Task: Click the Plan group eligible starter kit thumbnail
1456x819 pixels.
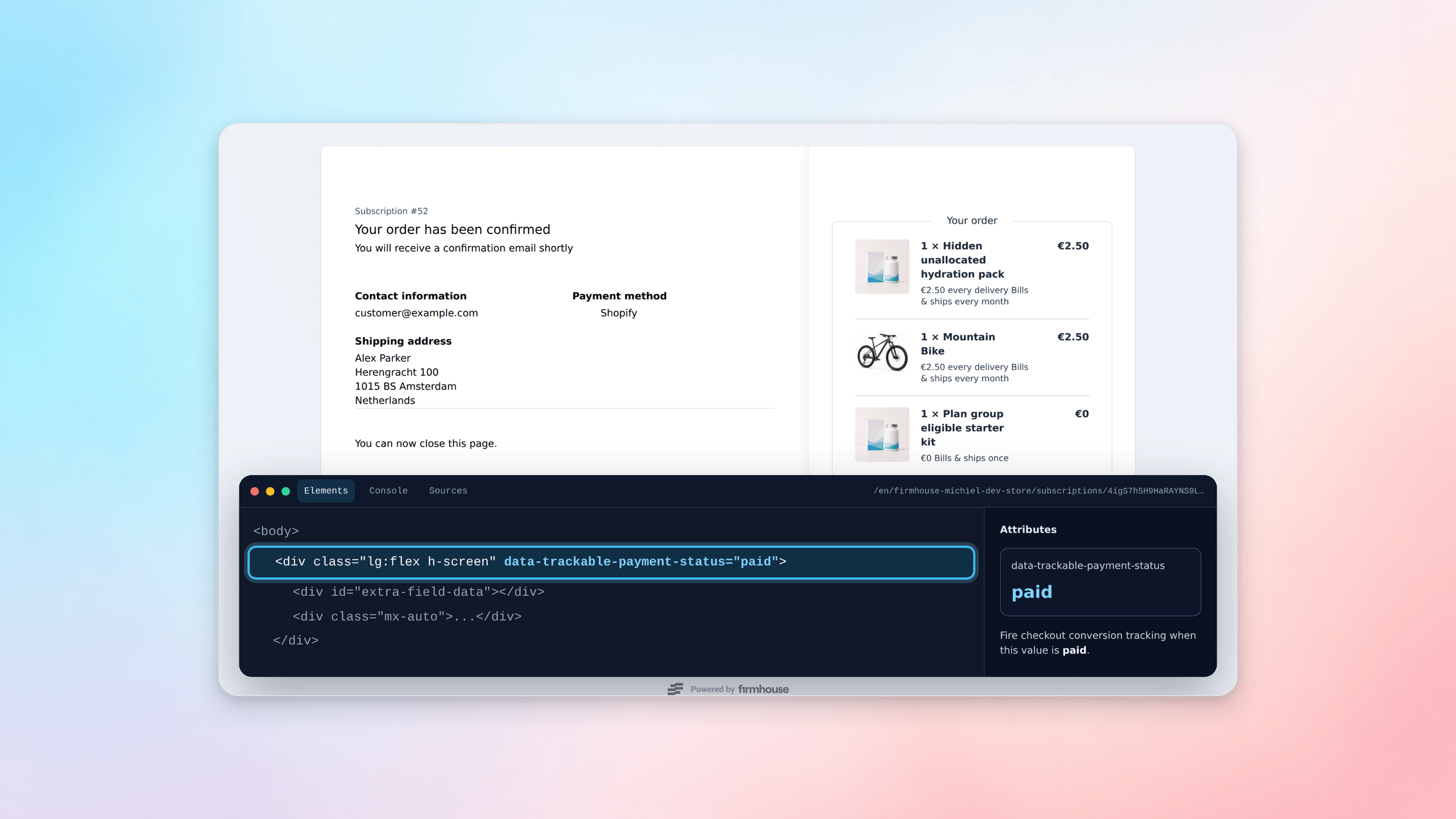Action: pyautogui.click(x=882, y=434)
